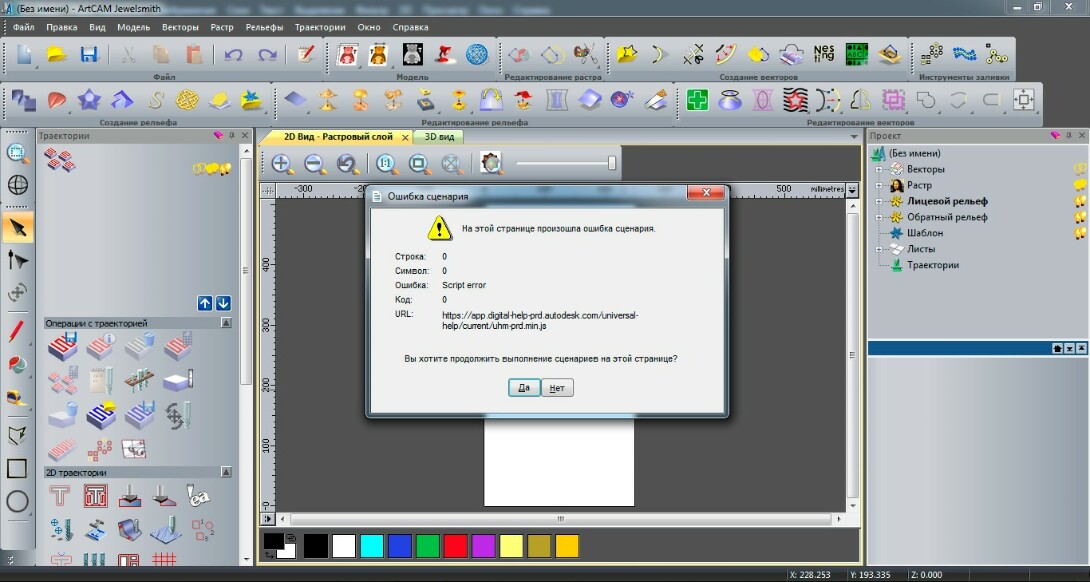The width and height of the screenshot is (1090, 582).
Task: Switch to the 3D вид tab
Action: [x=439, y=137]
